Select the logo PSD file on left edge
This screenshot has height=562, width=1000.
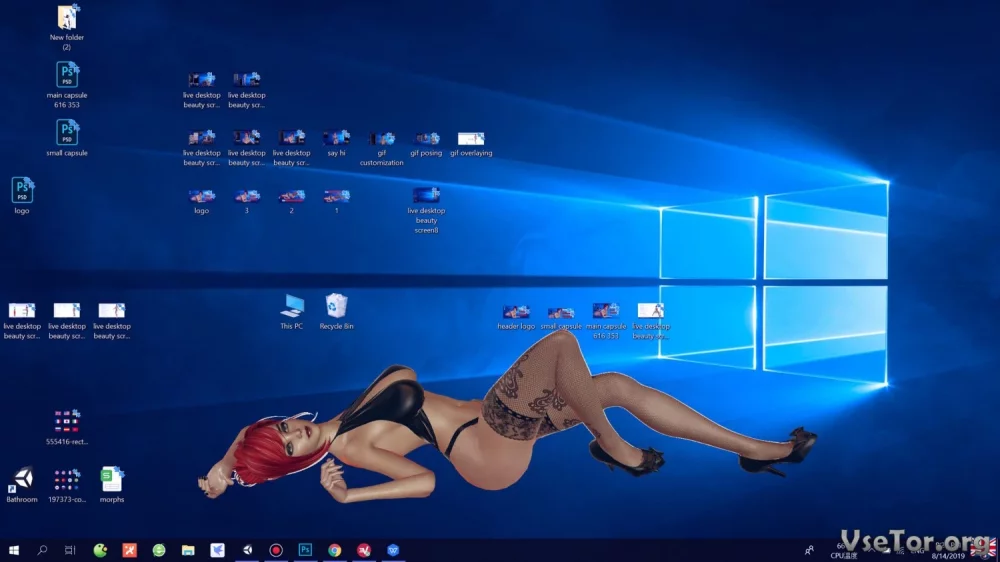click(22, 193)
